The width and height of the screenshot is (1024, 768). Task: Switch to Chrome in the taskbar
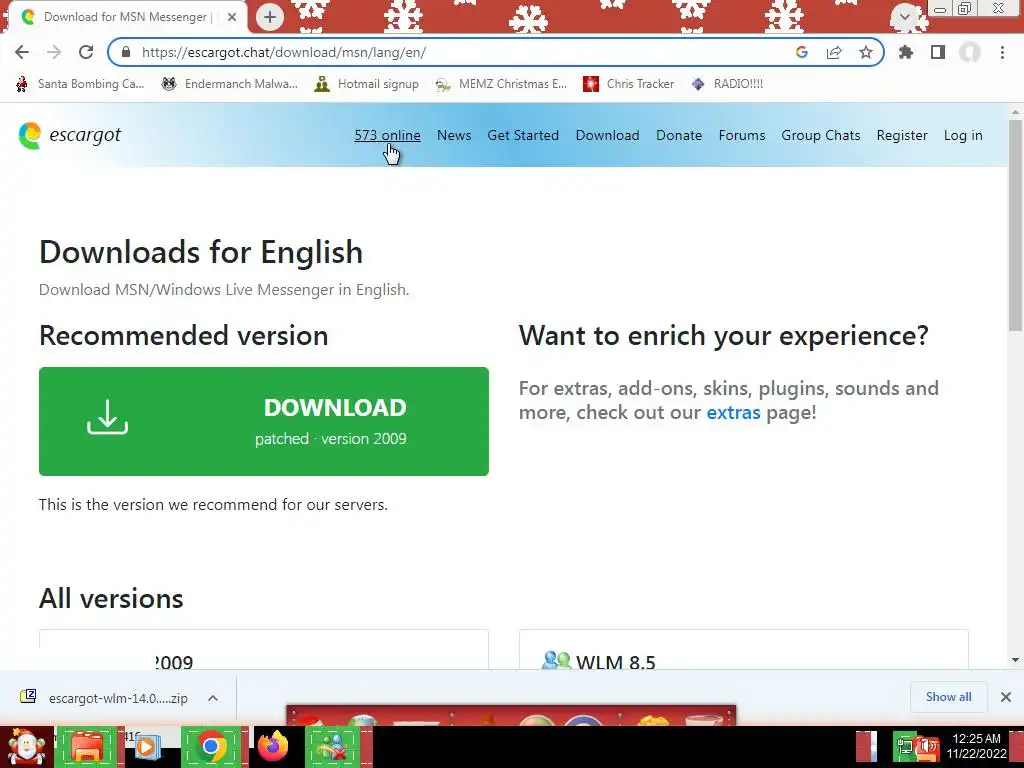coord(212,747)
